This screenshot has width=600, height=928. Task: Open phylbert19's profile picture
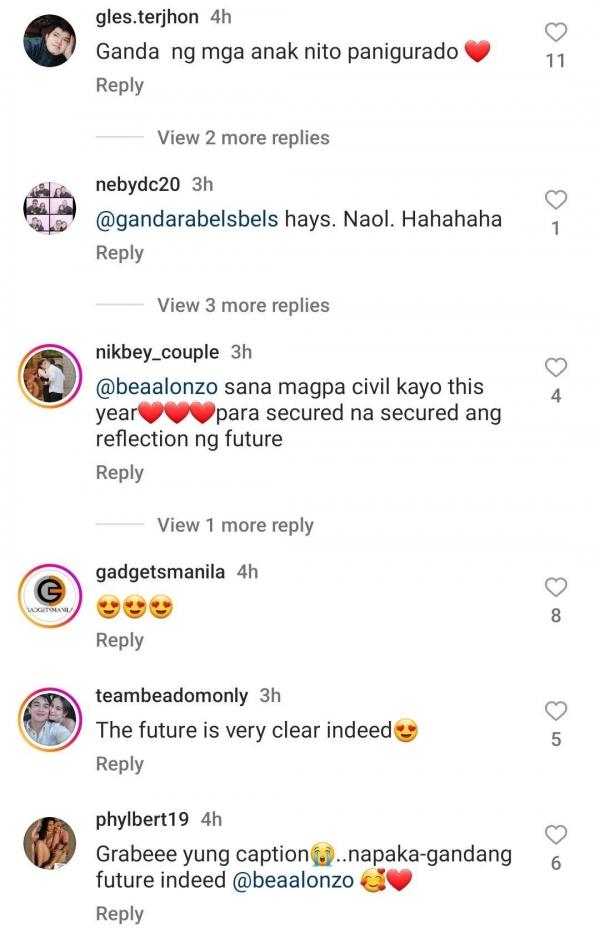point(48,844)
